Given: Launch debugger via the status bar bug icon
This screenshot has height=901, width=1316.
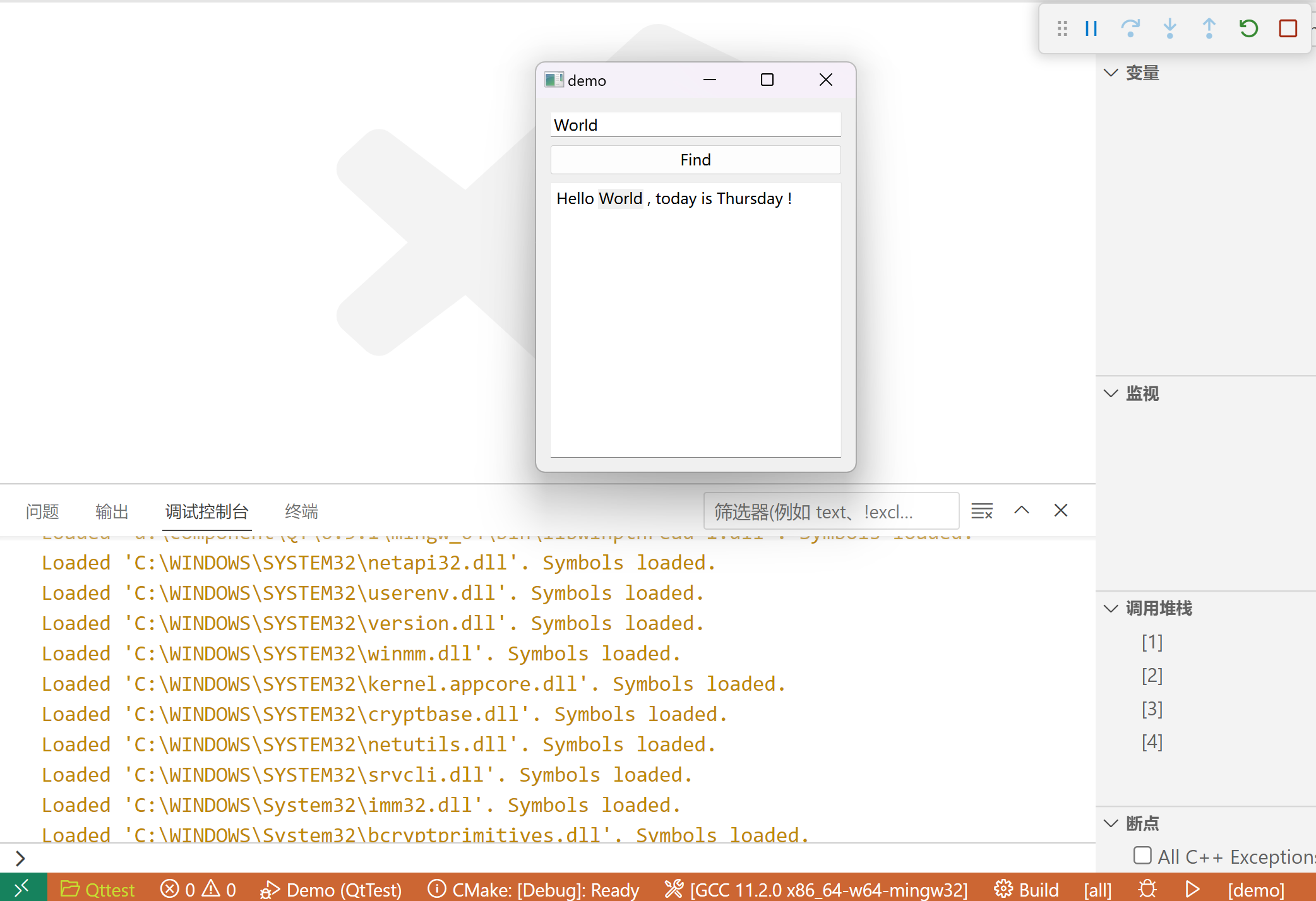Looking at the screenshot, I should [x=1147, y=888].
